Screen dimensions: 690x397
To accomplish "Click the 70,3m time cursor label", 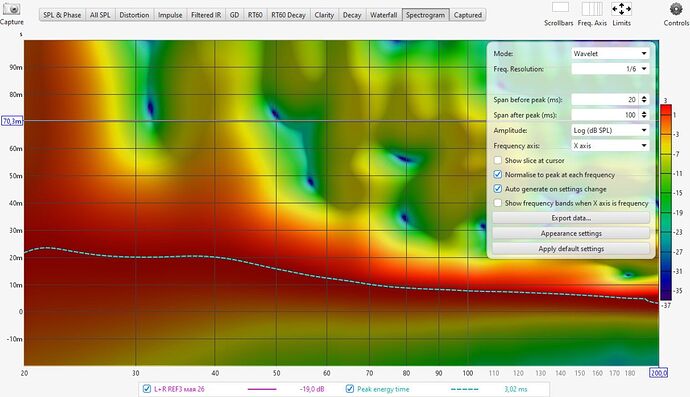I will pos(12,121).
